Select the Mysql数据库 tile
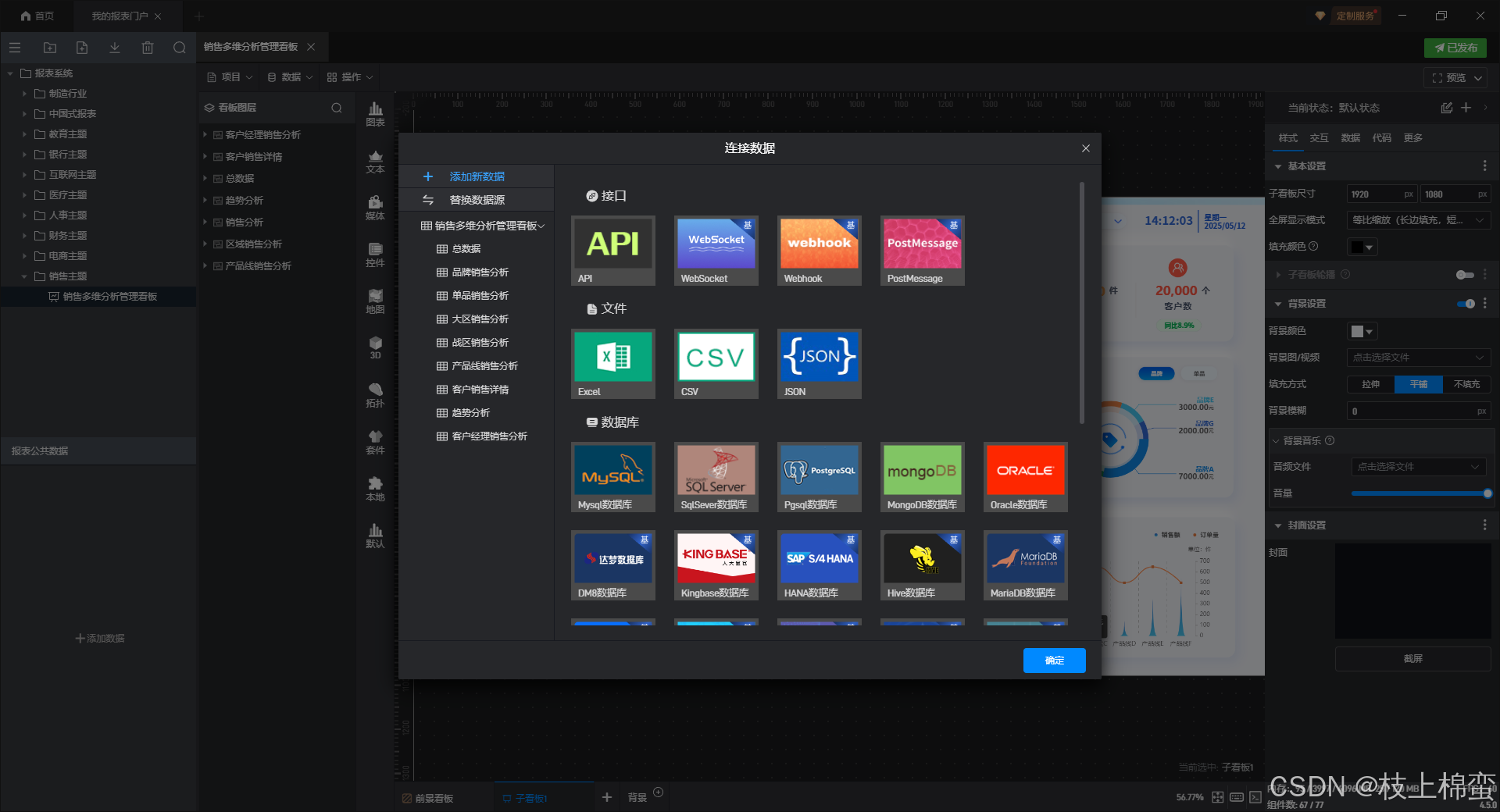 (x=613, y=477)
